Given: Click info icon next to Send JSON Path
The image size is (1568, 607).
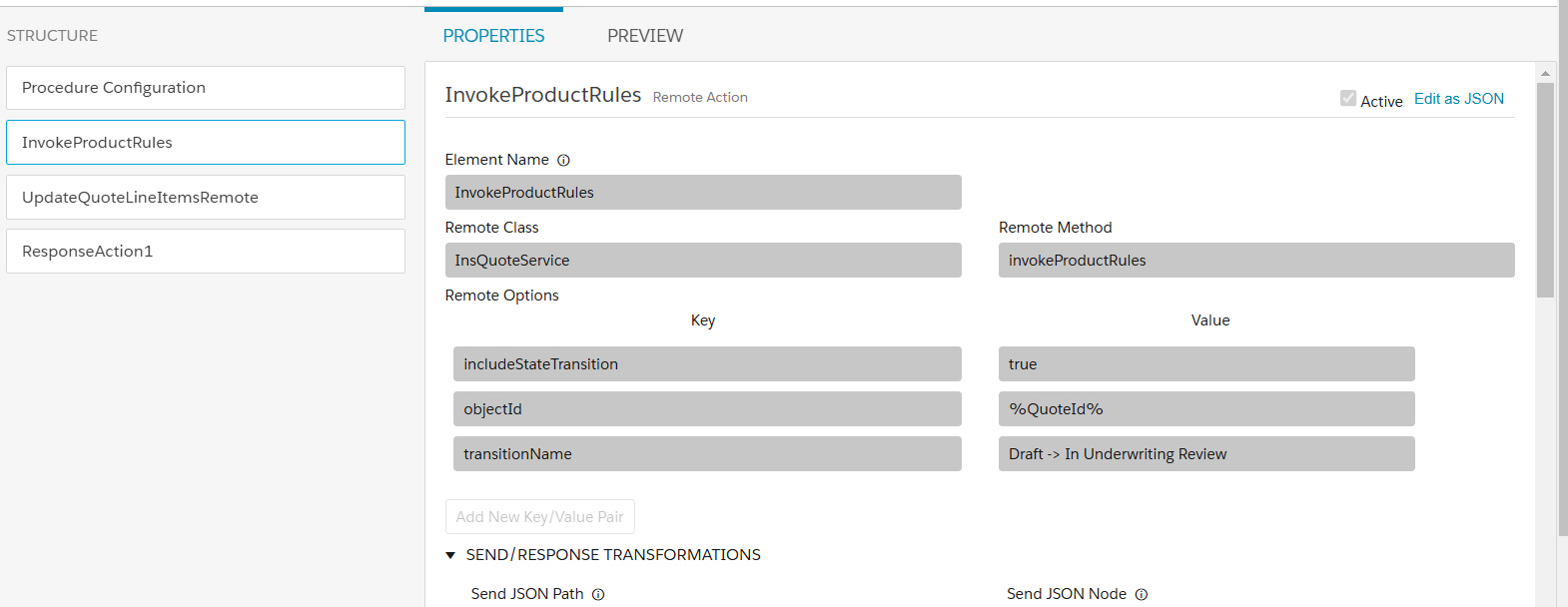Looking at the screenshot, I should click(598, 594).
